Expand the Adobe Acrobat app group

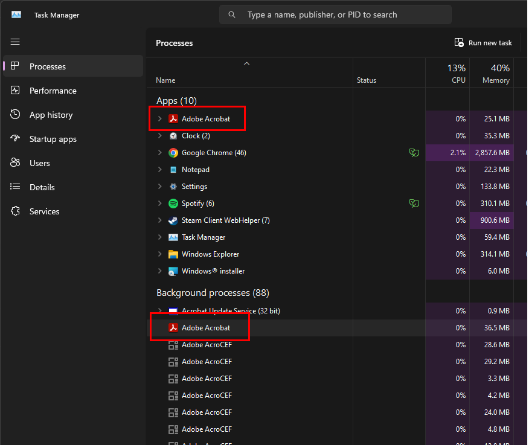[160, 119]
